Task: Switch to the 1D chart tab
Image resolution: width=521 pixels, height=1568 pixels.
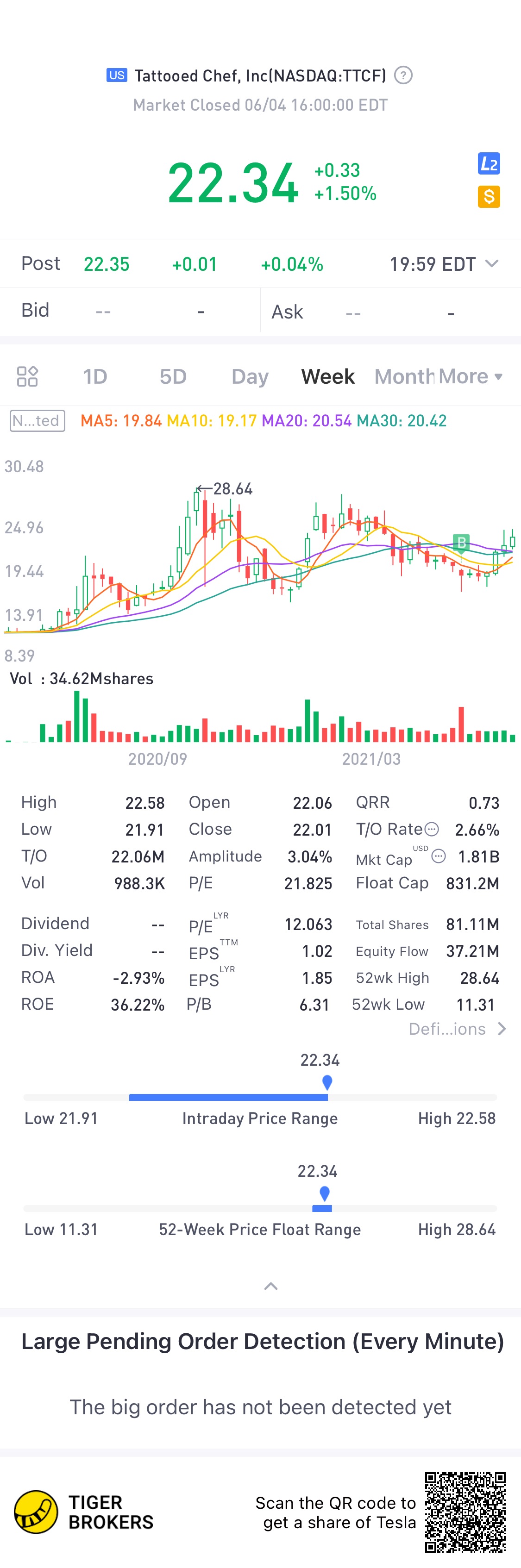Action: (95, 376)
